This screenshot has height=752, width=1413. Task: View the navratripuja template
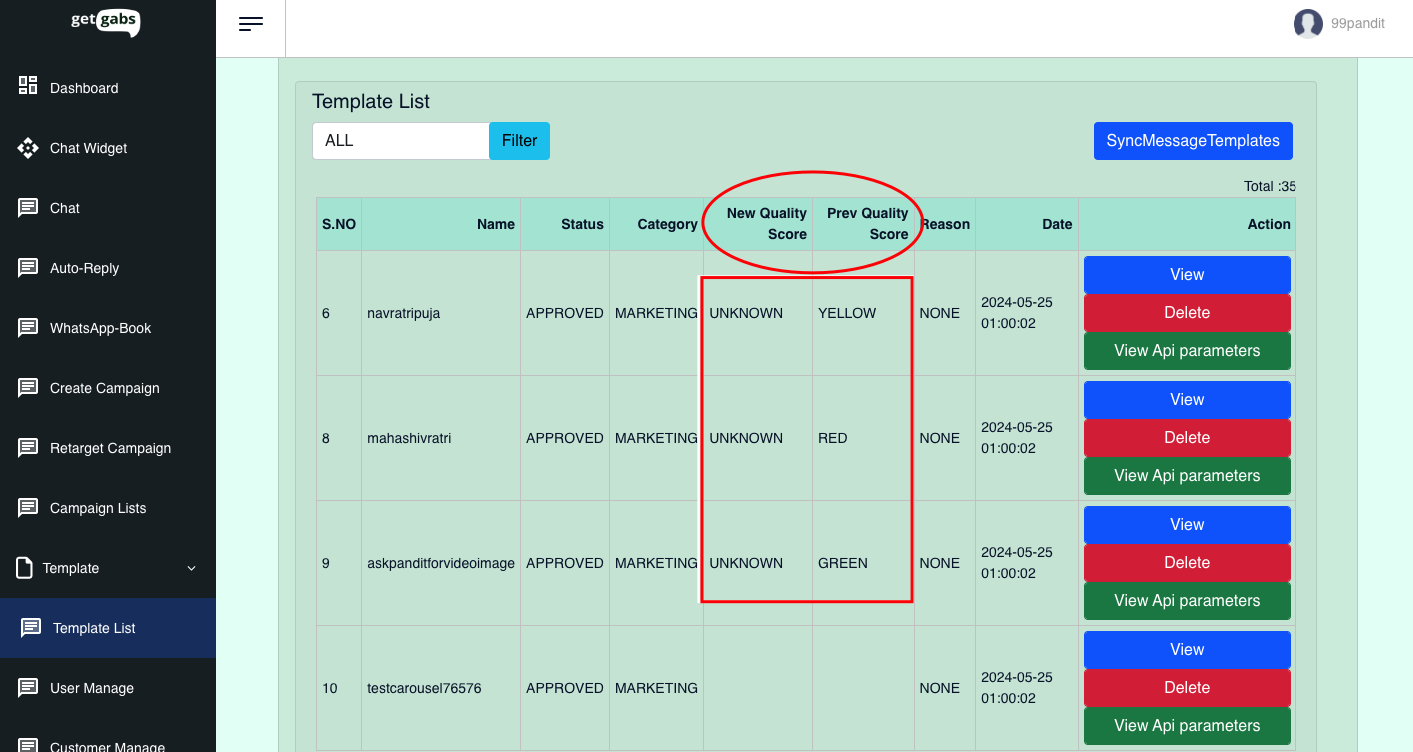(x=1186, y=275)
